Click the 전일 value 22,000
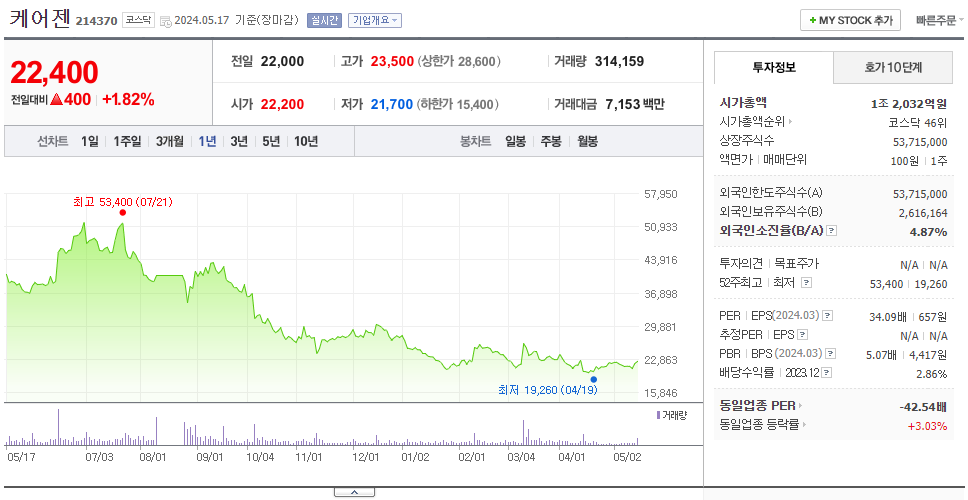The image size is (968, 500). 282,62
